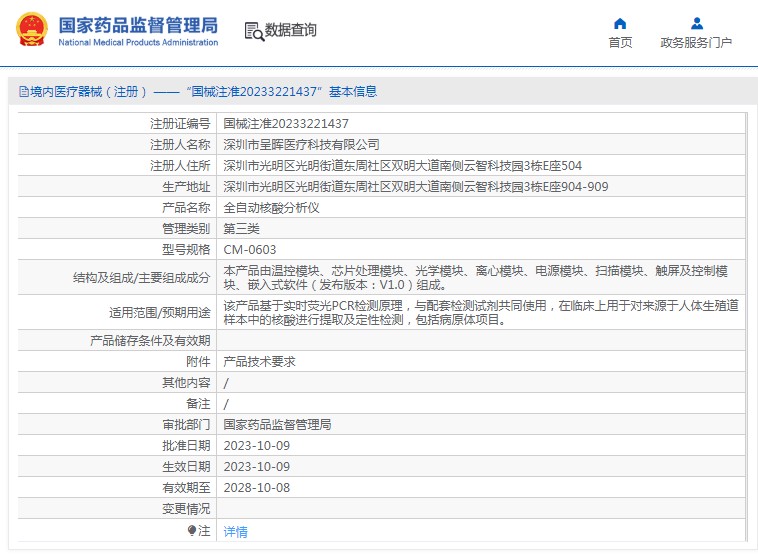The image size is (758, 558).
Task: Open the 政务服务门户 navigation item
Action: tap(696, 42)
